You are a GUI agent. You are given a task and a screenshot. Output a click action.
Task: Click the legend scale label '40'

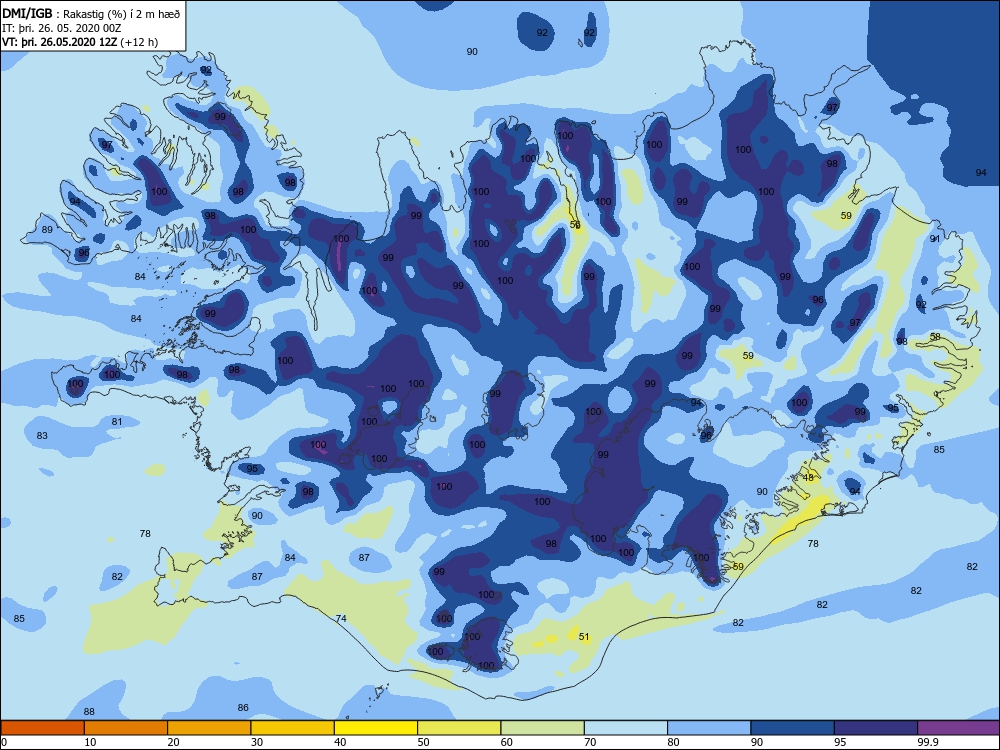[341, 742]
